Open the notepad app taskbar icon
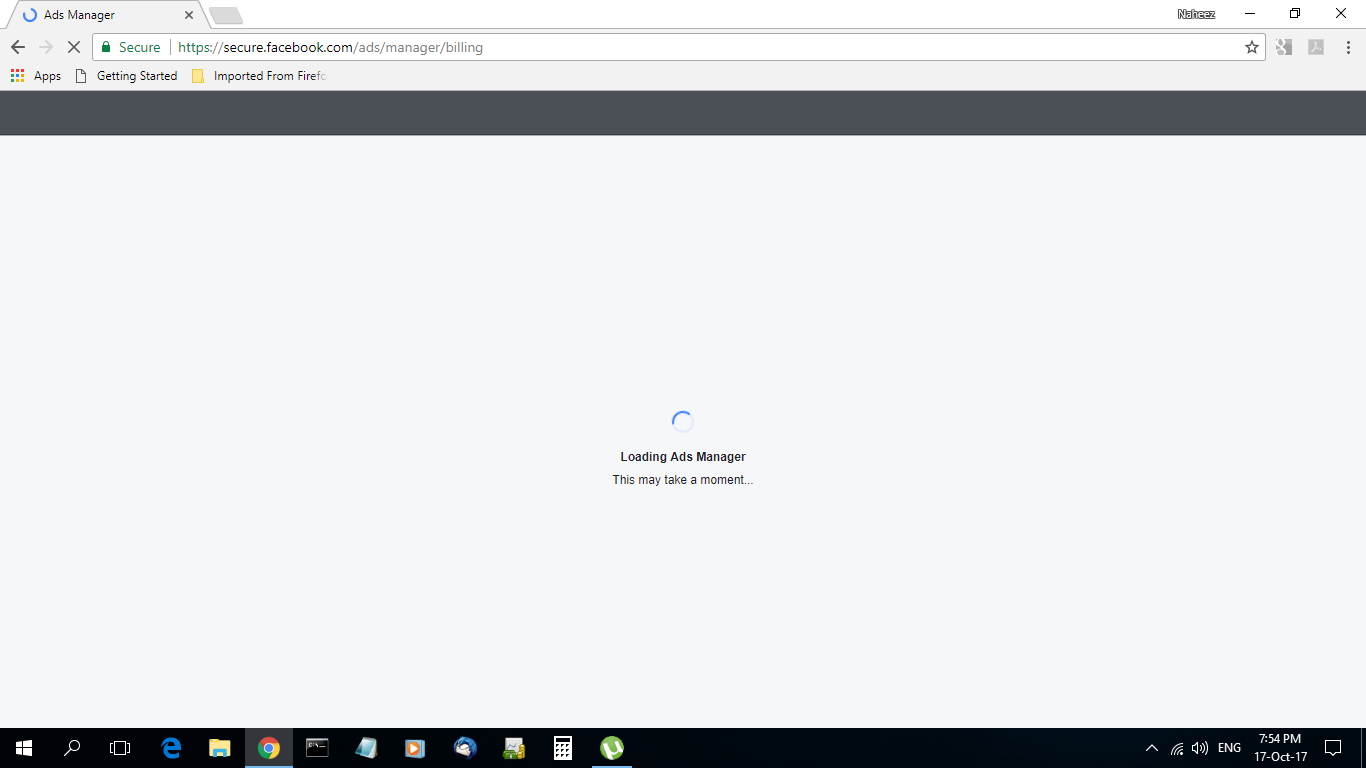 [366, 748]
